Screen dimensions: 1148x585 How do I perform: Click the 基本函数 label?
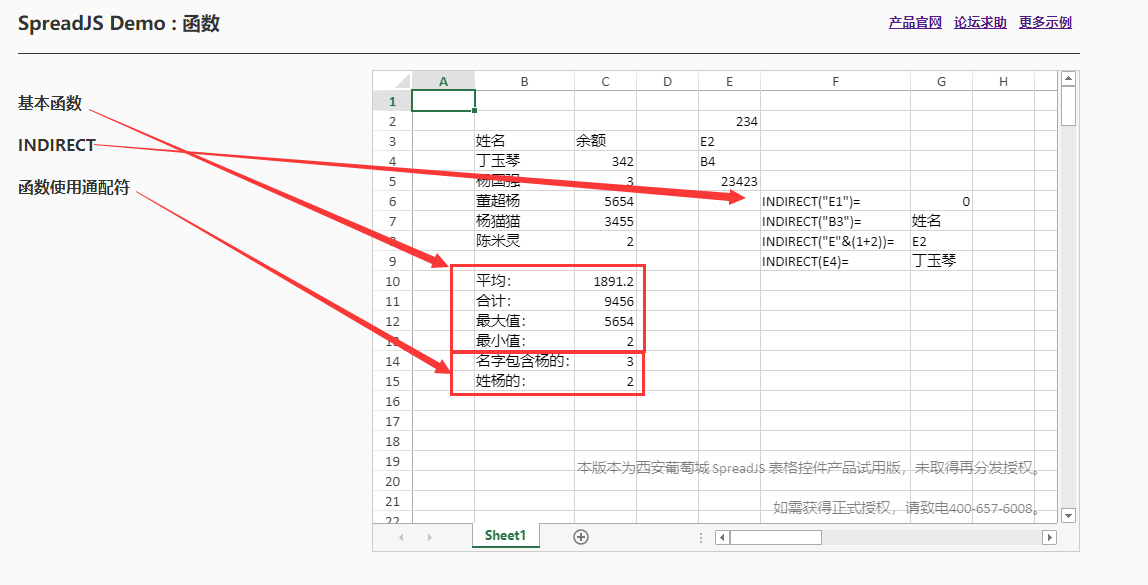tap(50, 103)
